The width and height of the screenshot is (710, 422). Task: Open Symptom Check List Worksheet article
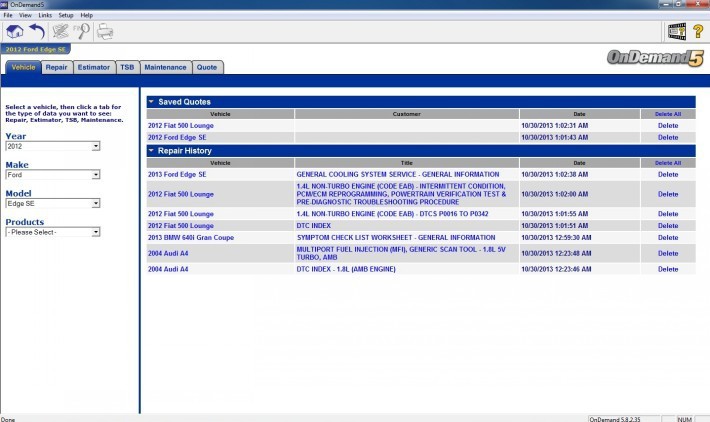tap(396, 237)
